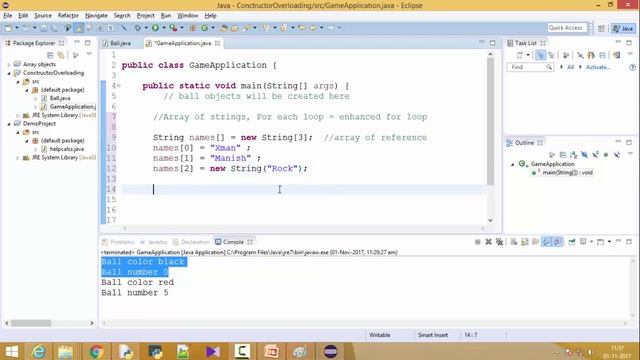Toggle Mark Occurrences in main toolbar

(79, 28)
